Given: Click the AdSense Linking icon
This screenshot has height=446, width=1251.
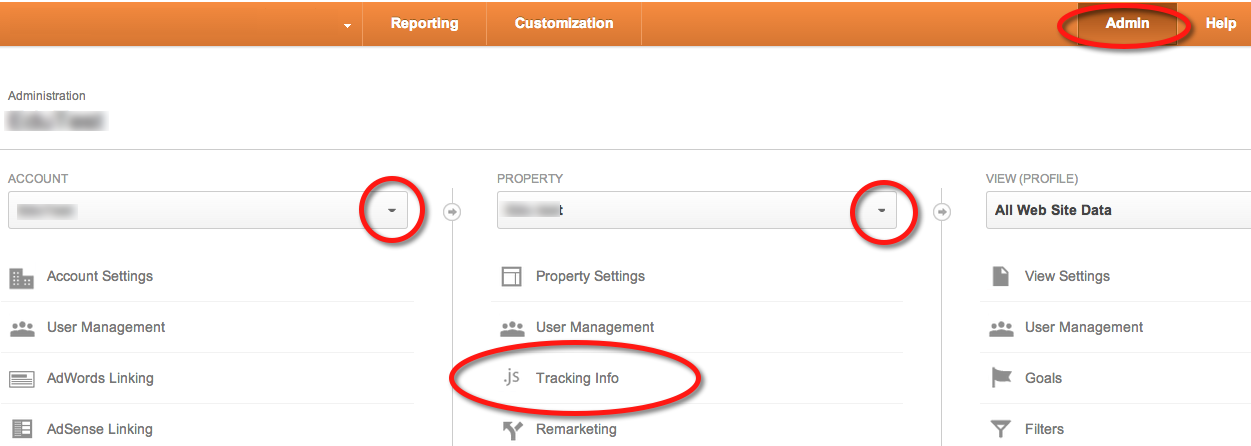Looking at the screenshot, I should point(21,429).
